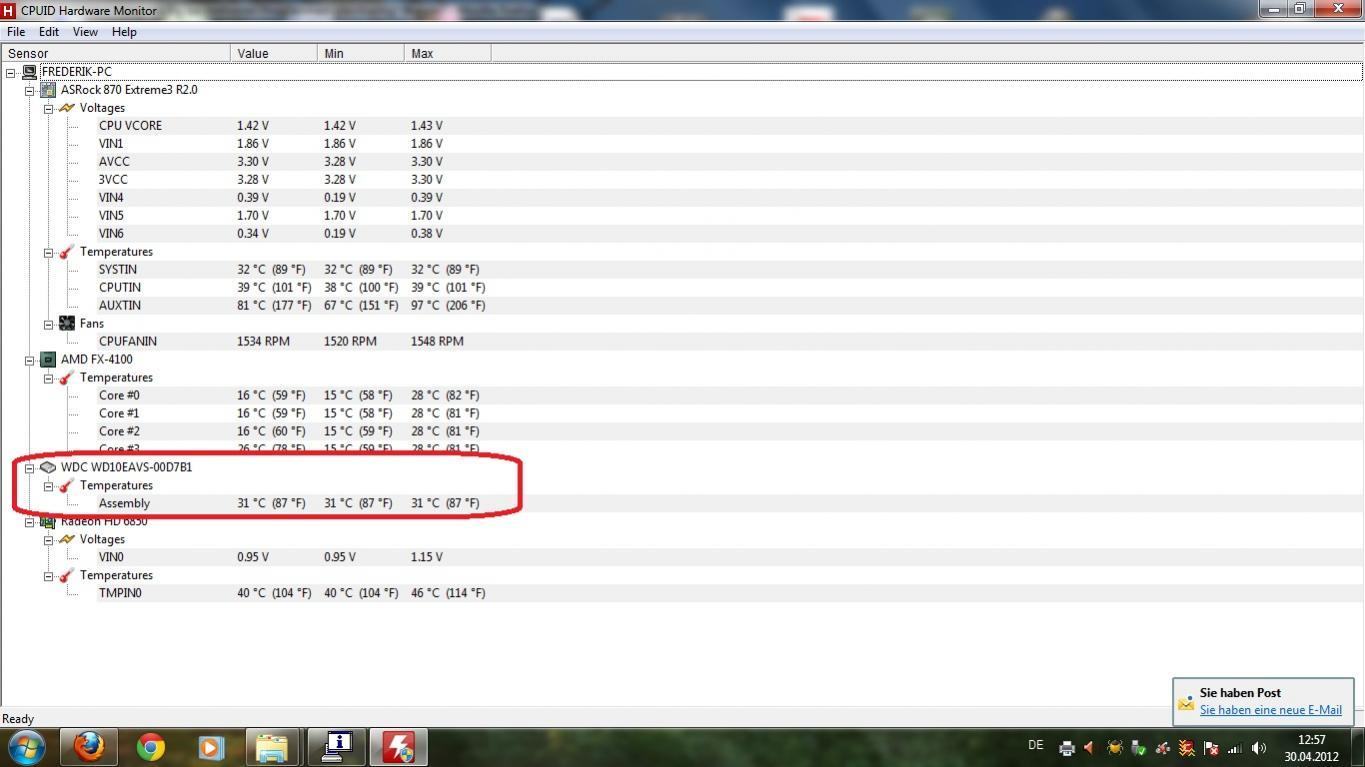Screen dimensions: 1365x767
Task: Click the FREDERIK-PC computer icon
Action: (x=29, y=72)
